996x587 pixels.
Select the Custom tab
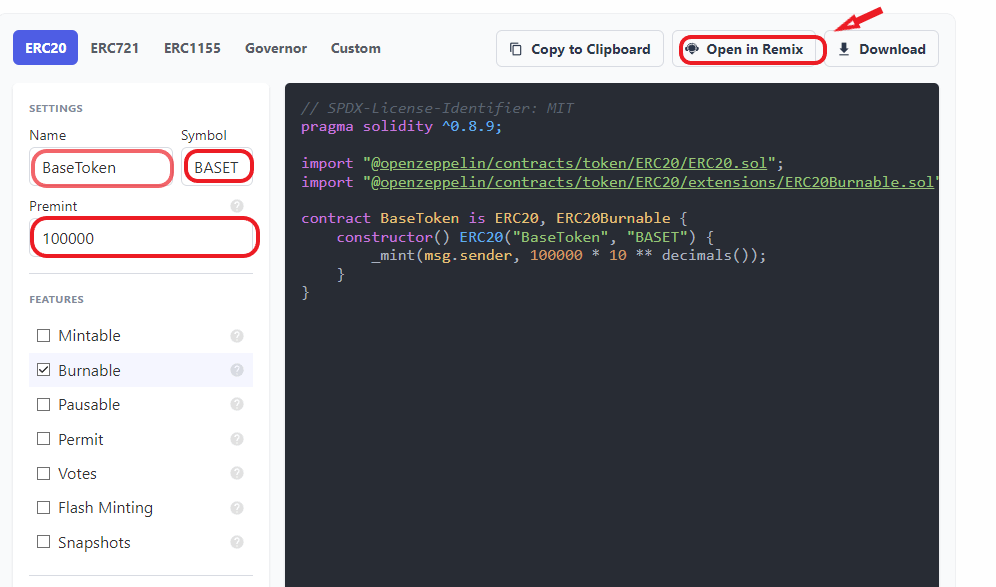coord(356,48)
